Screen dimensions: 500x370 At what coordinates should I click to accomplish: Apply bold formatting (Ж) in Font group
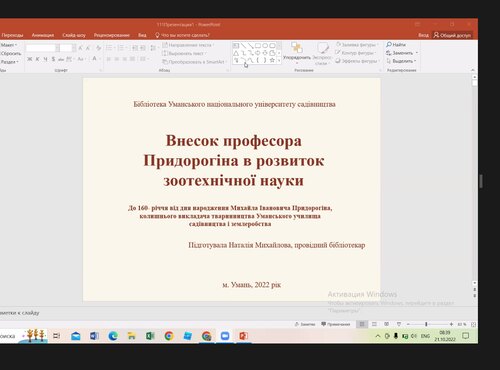[x=30, y=59]
